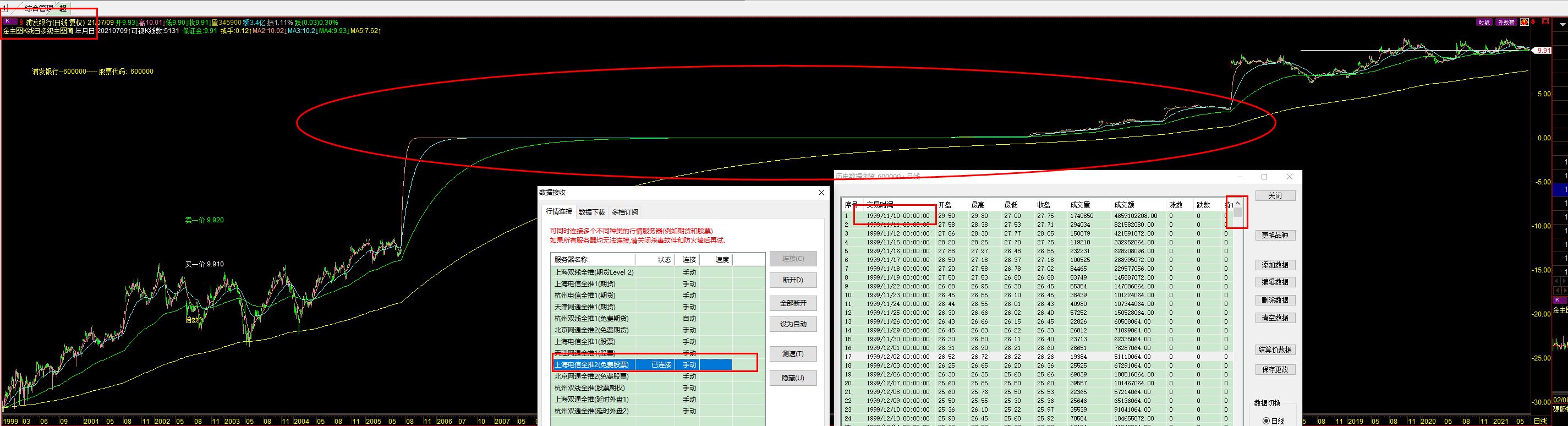
Task: Click the 添加数据 button
Action: [x=1275, y=265]
